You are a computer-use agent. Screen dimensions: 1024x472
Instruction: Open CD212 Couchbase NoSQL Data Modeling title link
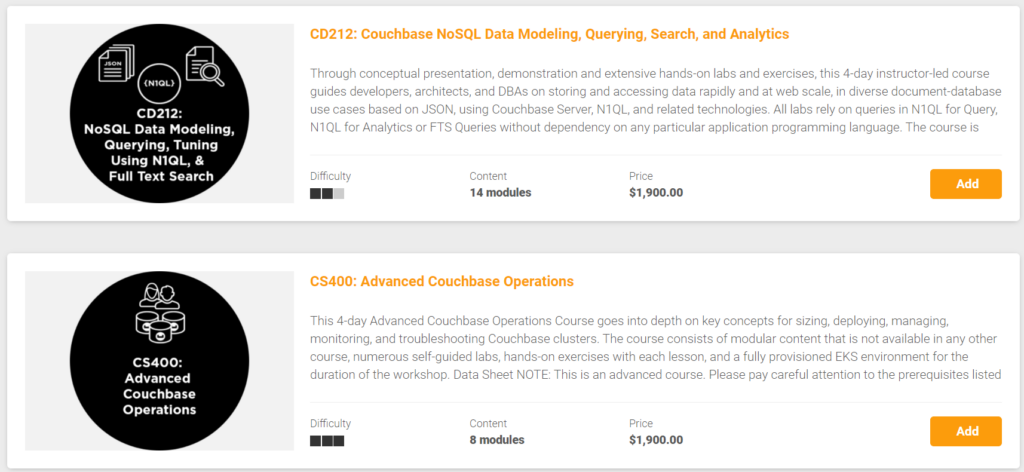[x=550, y=34]
